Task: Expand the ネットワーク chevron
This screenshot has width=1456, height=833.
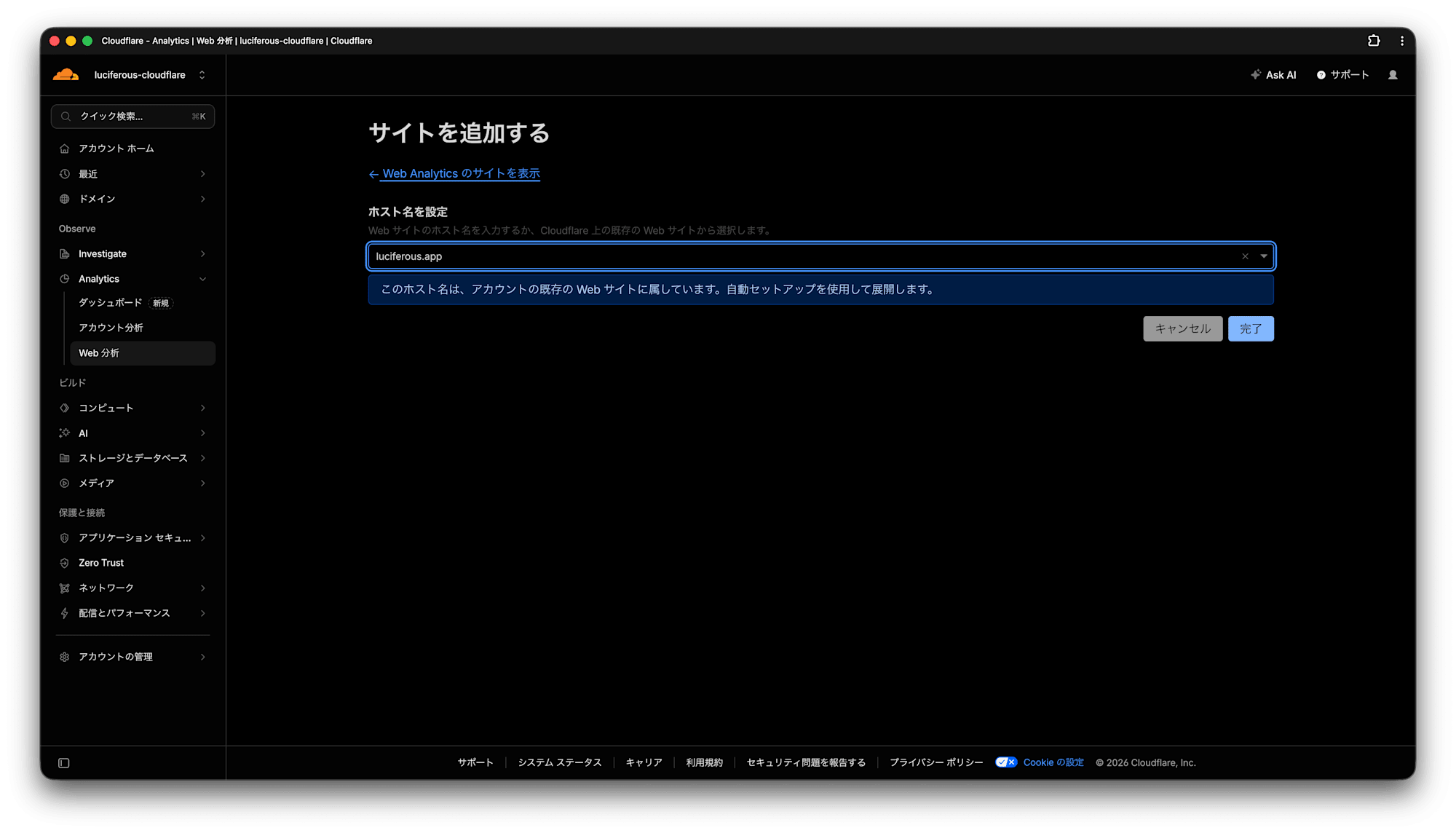Action: click(203, 588)
